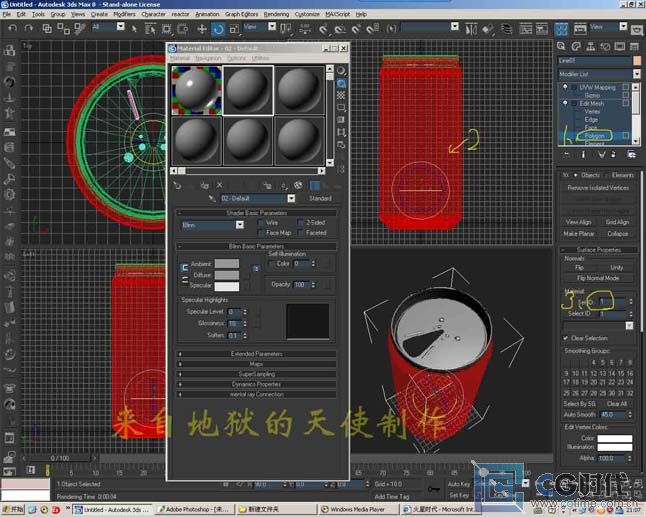This screenshot has width=646, height=517.
Task: Click the Select By SG button
Action: [579, 404]
